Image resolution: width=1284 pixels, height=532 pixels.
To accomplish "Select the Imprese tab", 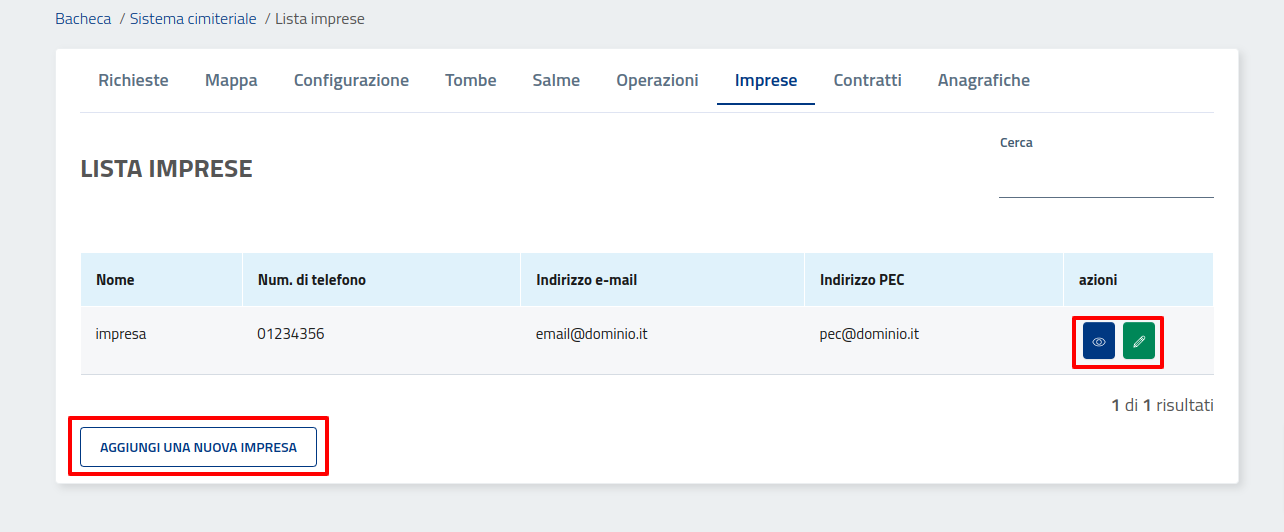I will 765,80.
